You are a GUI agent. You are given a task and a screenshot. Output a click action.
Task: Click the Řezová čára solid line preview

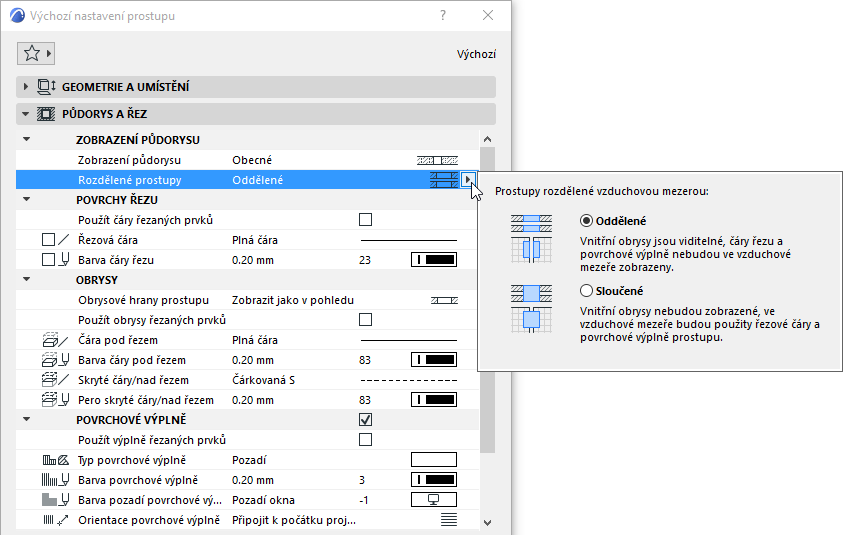(409, 240)
